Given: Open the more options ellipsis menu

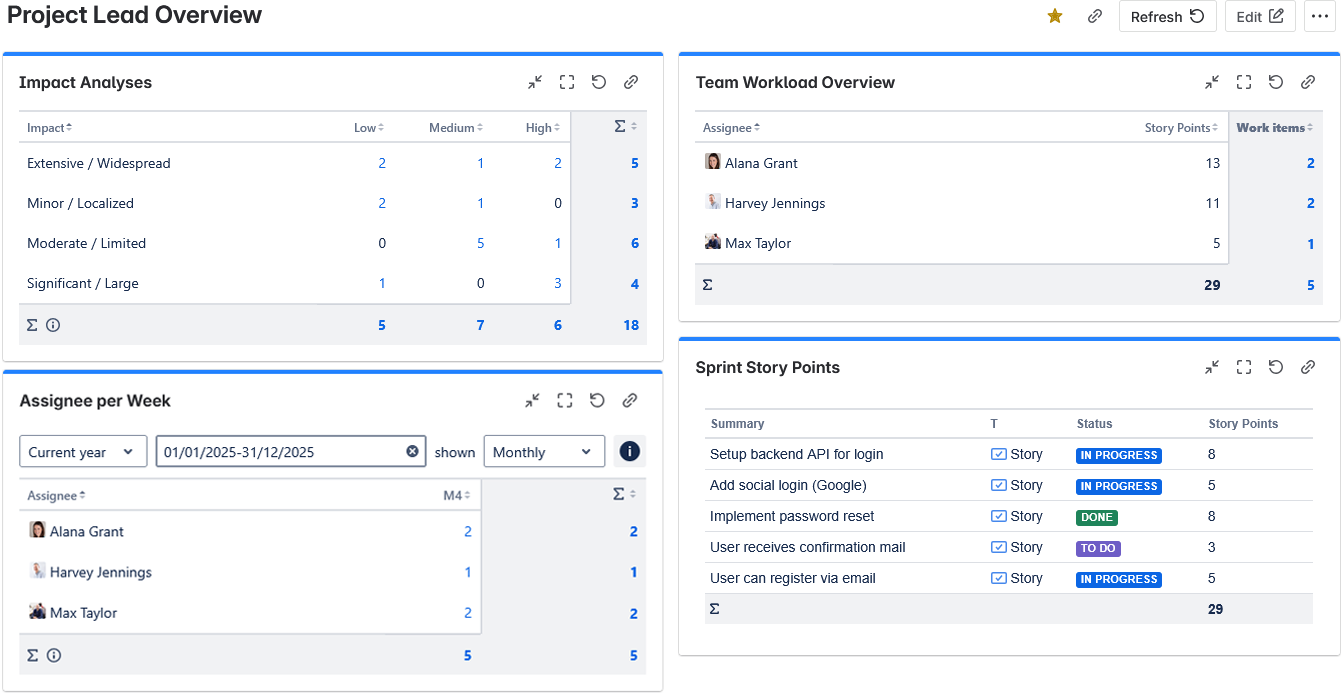Looking at the screenshot, I should pos(1319,16).
